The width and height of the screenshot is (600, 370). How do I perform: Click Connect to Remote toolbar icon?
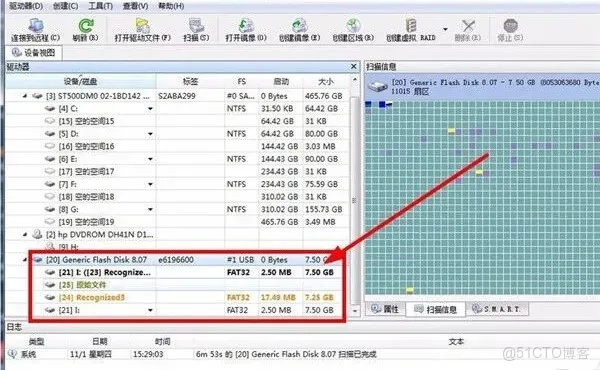pyautogui.click(x=35, y=25)
